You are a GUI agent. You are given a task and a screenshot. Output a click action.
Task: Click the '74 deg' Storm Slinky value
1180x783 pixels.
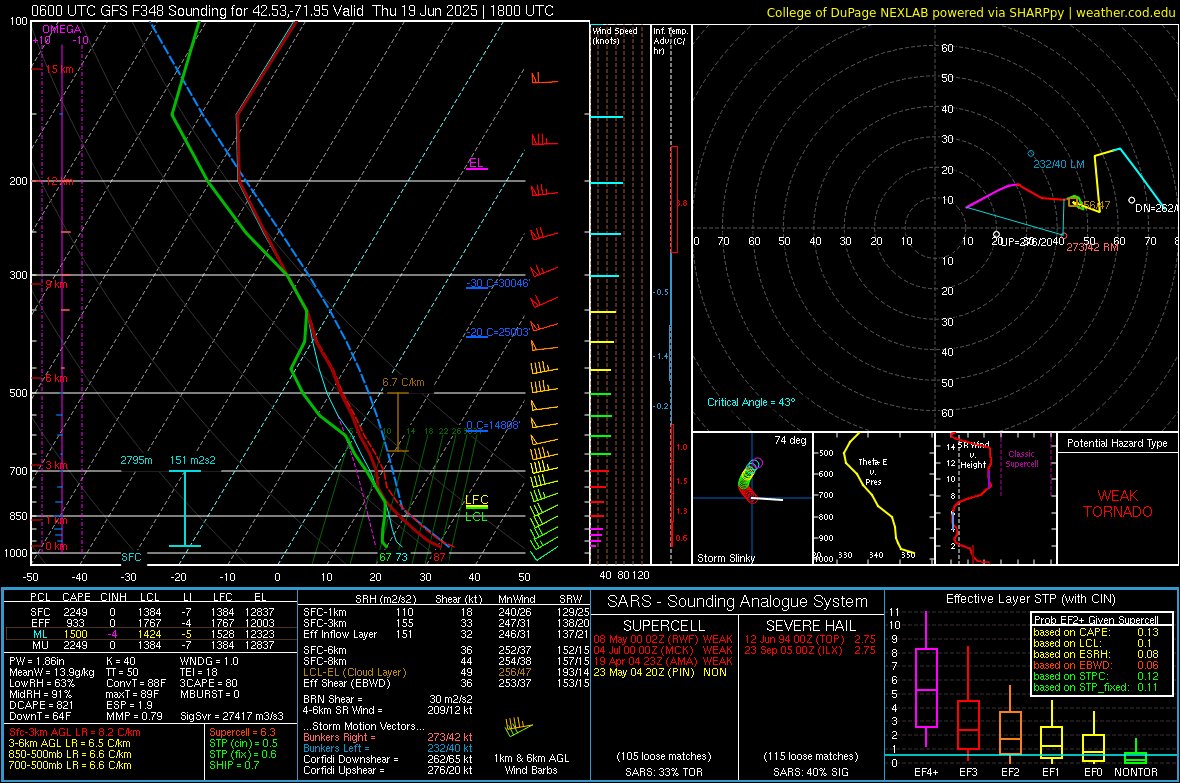pyautogui.click(x=790, y=440)
